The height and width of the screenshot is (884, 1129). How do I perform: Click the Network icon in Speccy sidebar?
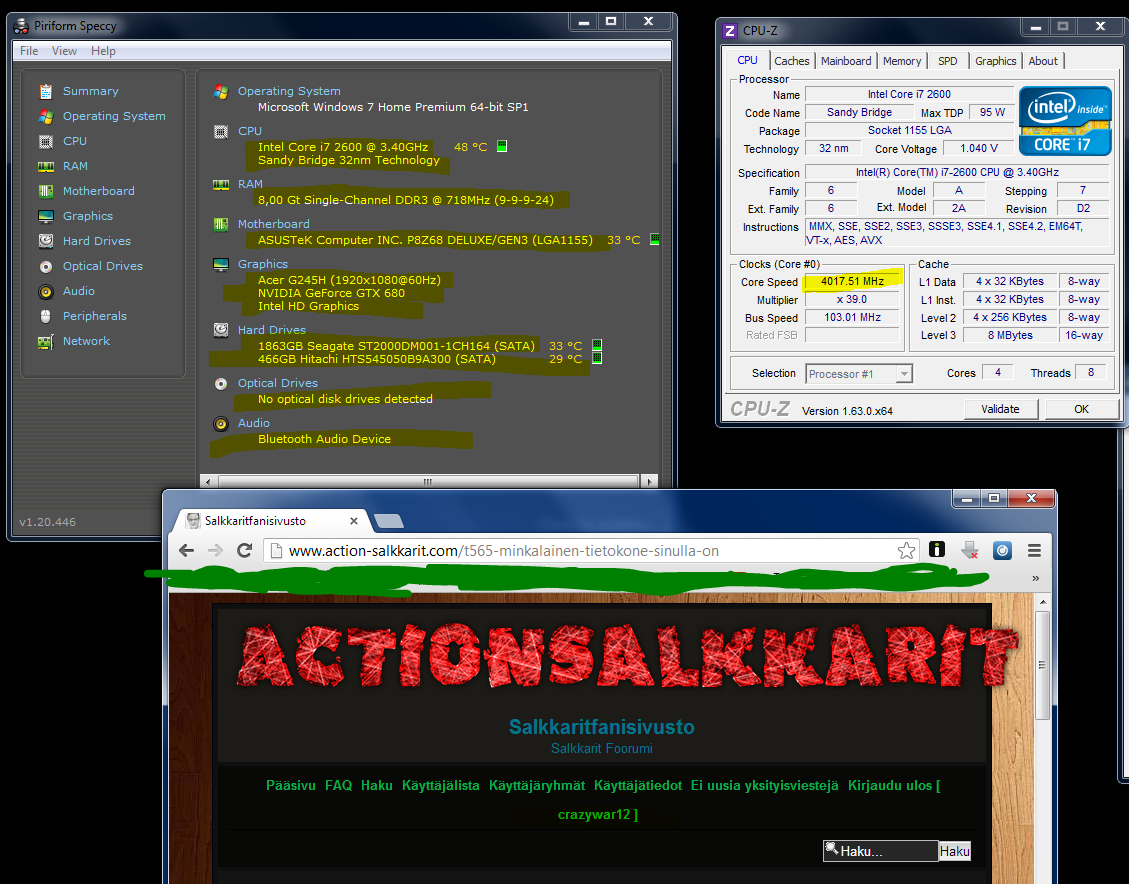[46, 341]
